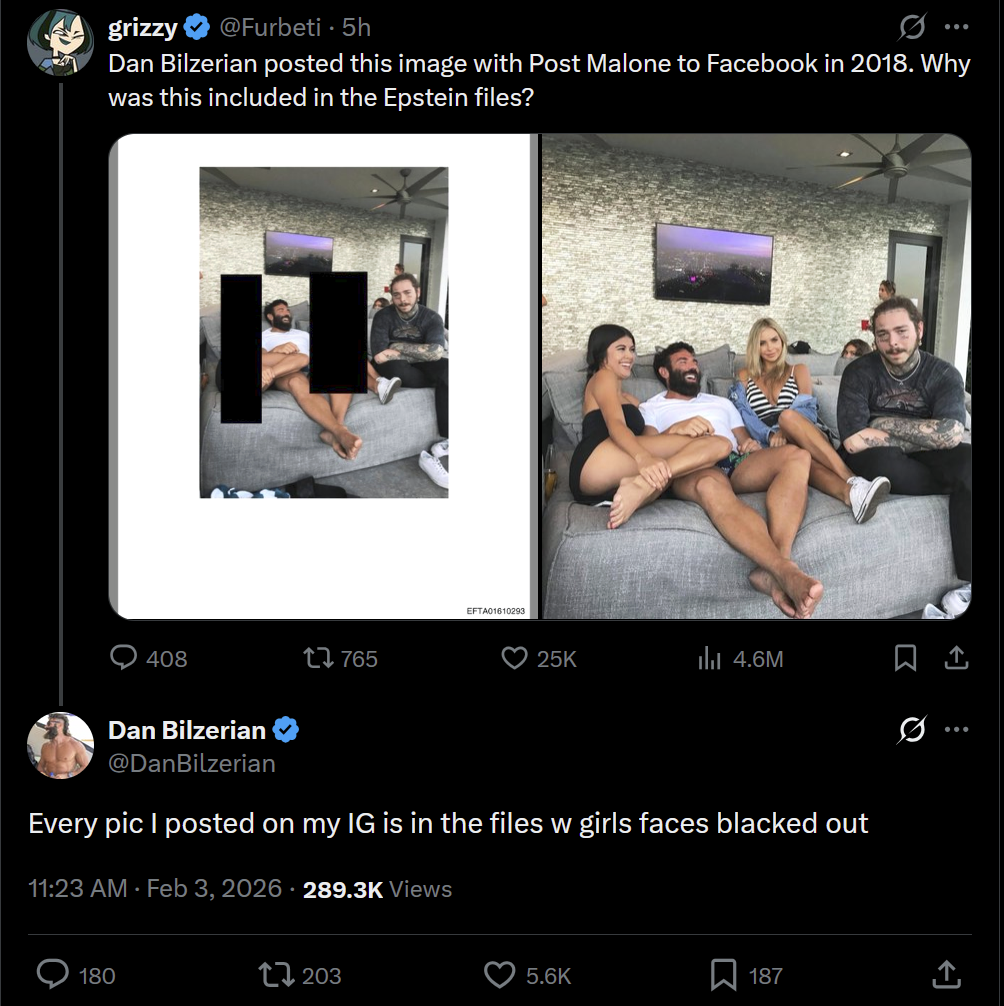1004x1006 pixels.
Task: Share grizzy's post
Action: [x=956, y=658]
